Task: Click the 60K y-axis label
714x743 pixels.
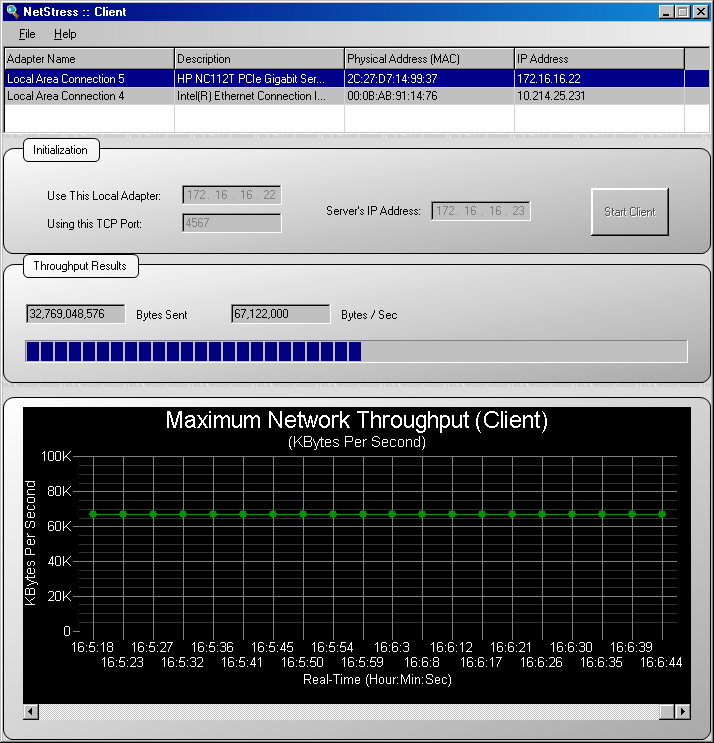Action: pyautogui.click(x=59, y=526)
